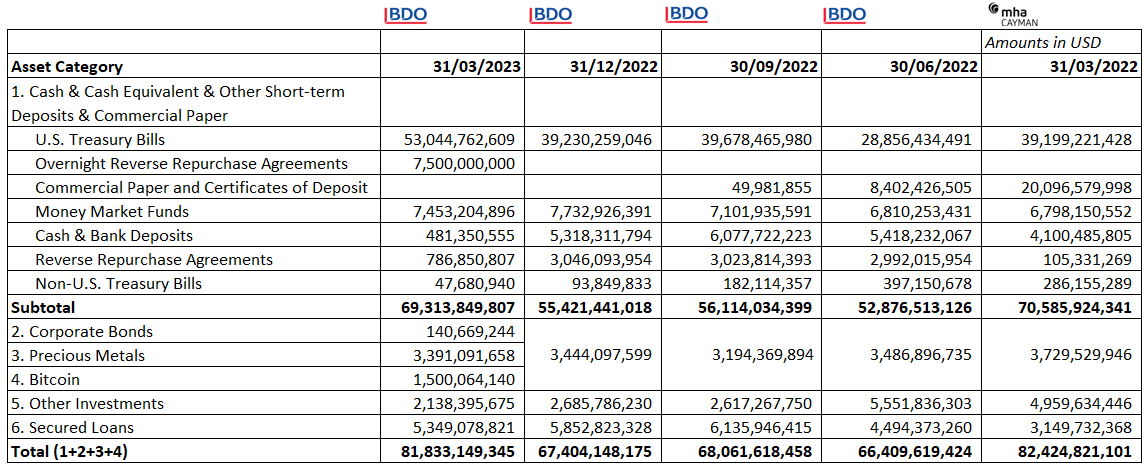The image size is (1147, 468).
Task: Click the Precious Metals value 3,391,091,658
Action: [465, 355]
